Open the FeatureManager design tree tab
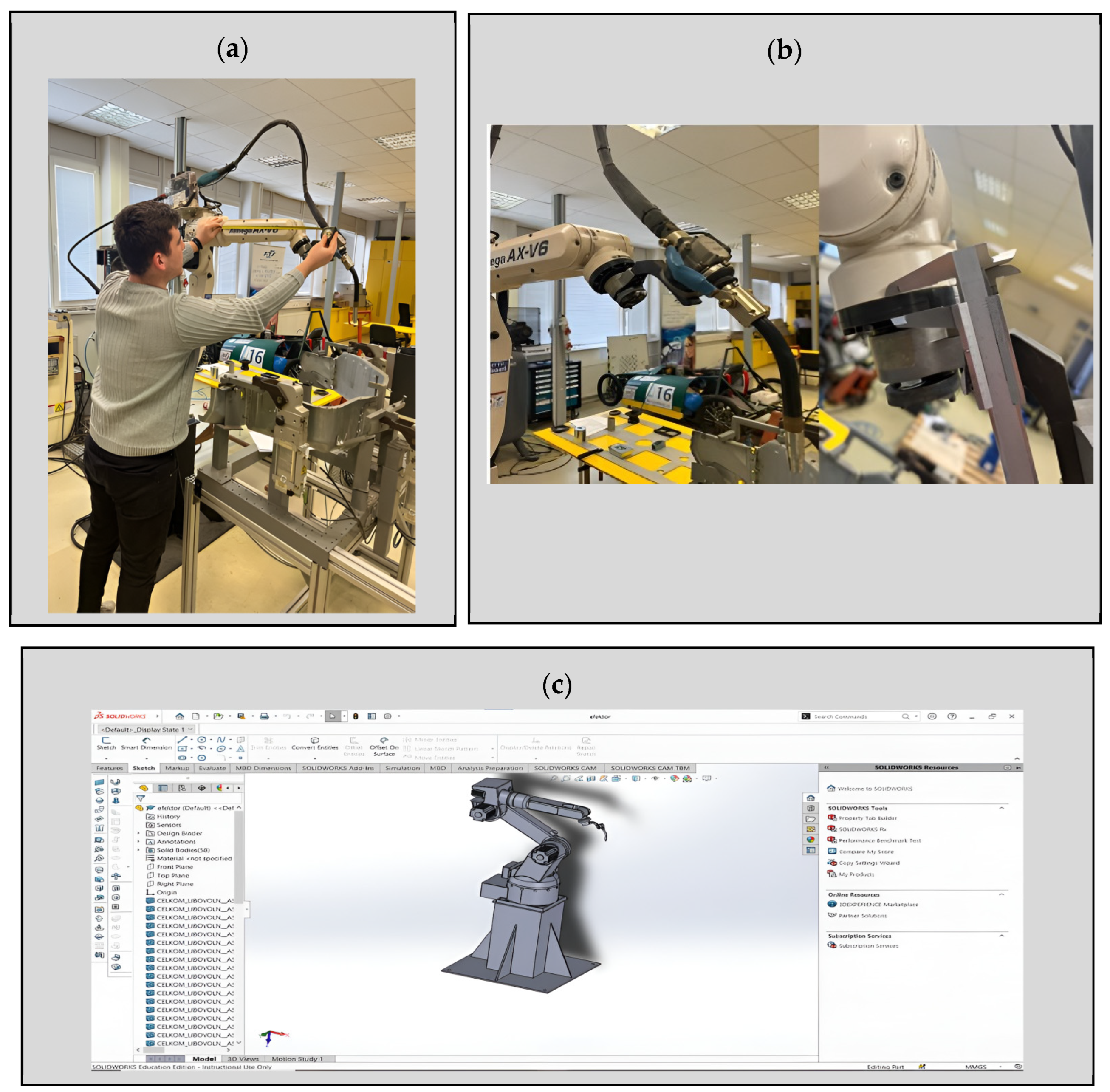The image size is (1110, 1092). pos(143,787)
